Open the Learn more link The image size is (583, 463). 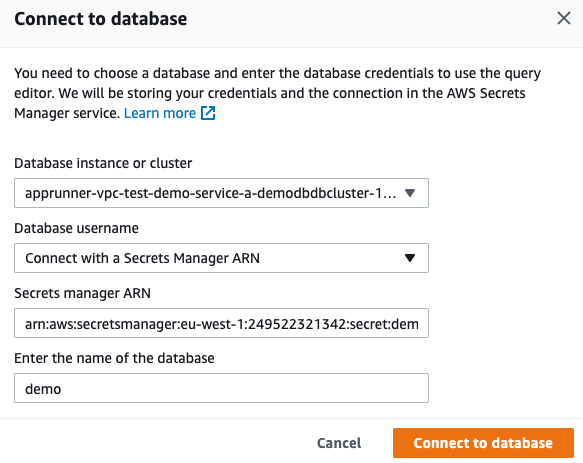point(160,113)
